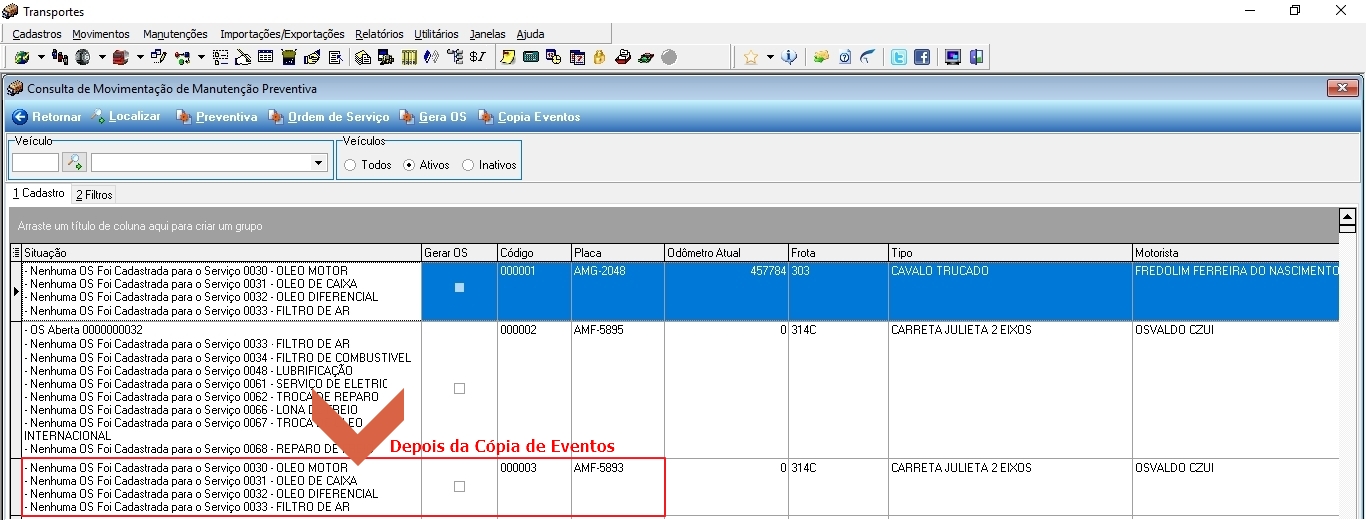Open the Cadastros menu
This screenshot has width=1366, height=520.
click(37, 34)
